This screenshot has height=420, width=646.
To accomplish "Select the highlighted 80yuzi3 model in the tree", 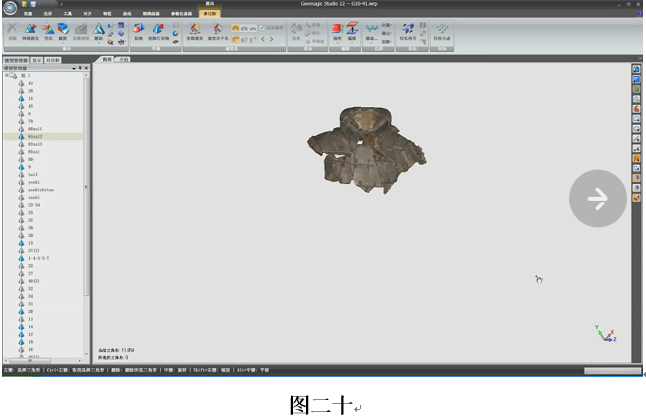I will click(36, 136).
